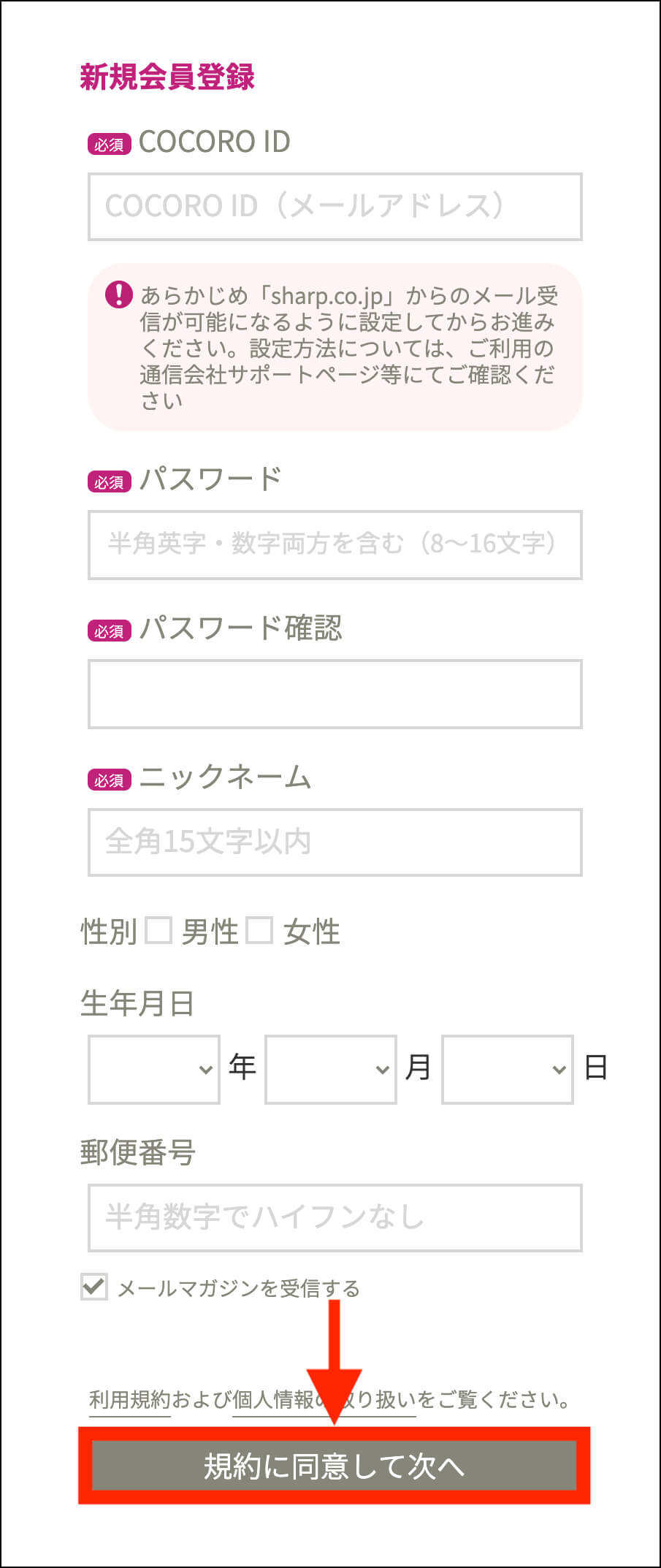Click the 必須 badge beside ニックネーム
The height and width of the screenshot is (1568, 661).
[110, 780]
